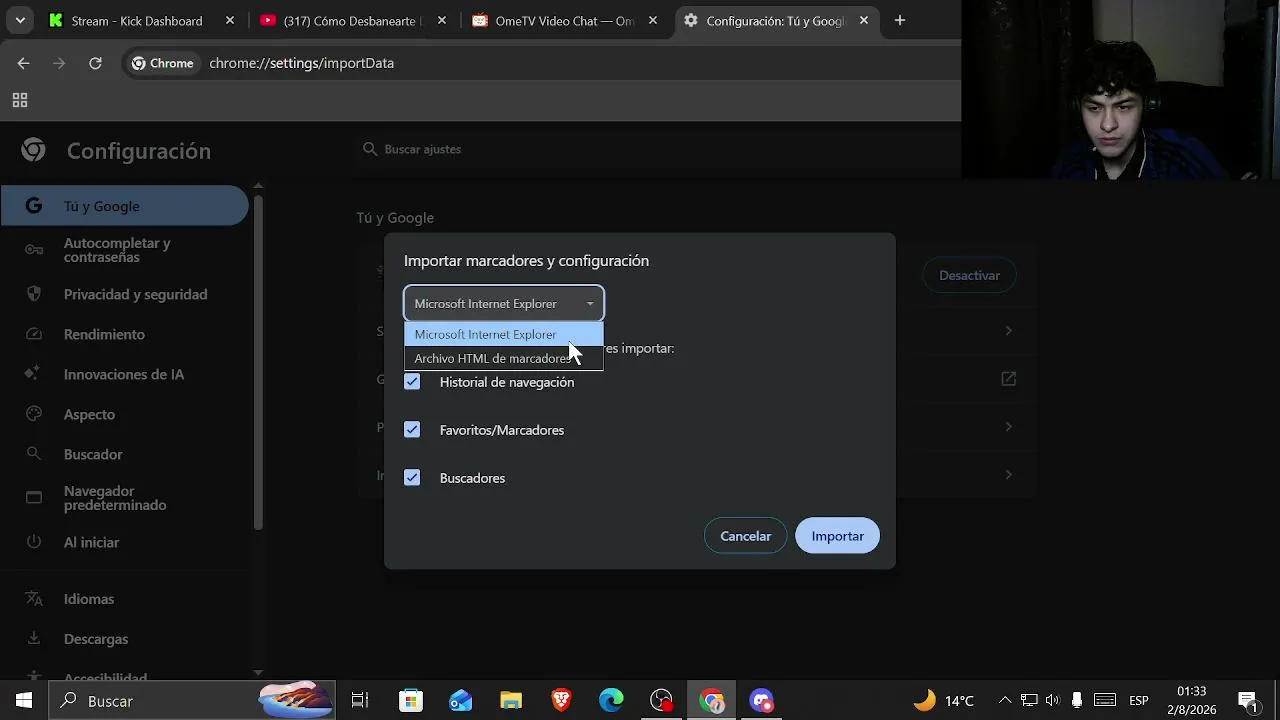Close the OmeTV Video Chat tab
This screenshot has width=1280, height=720.
click(654, 20)
